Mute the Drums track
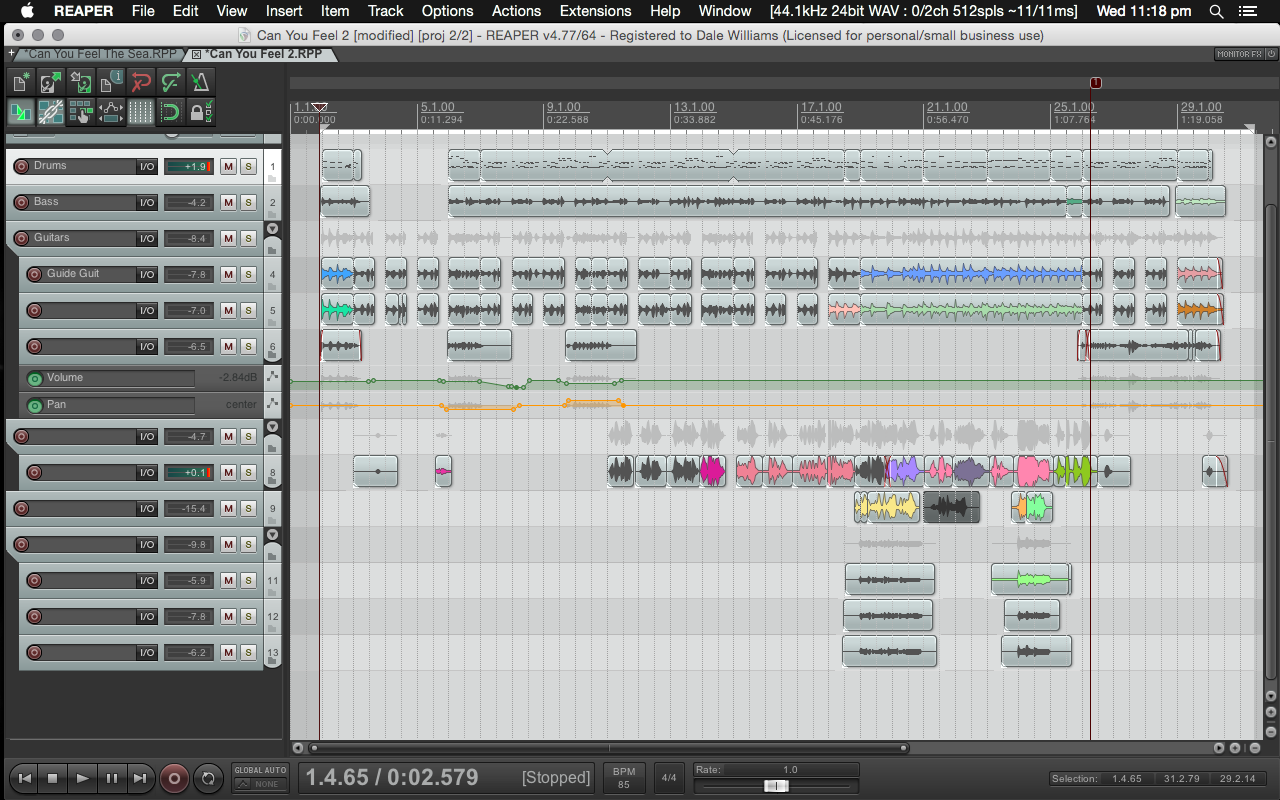Screen dimensions: 1280x800 pyautogui.click(x=228, y=166)
